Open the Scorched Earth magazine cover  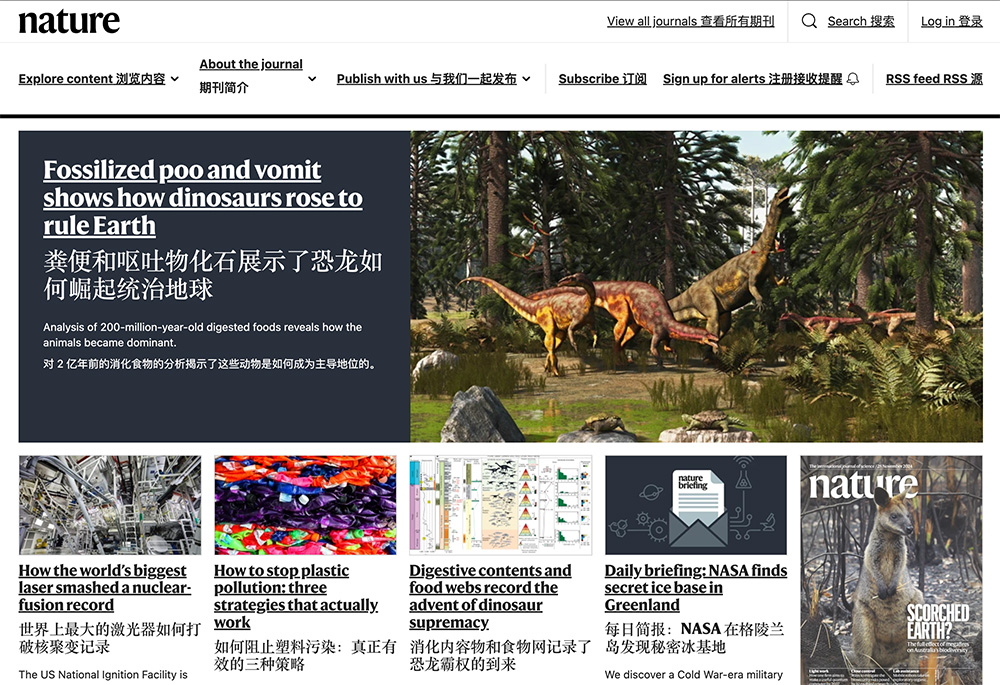tap(891, 570)
